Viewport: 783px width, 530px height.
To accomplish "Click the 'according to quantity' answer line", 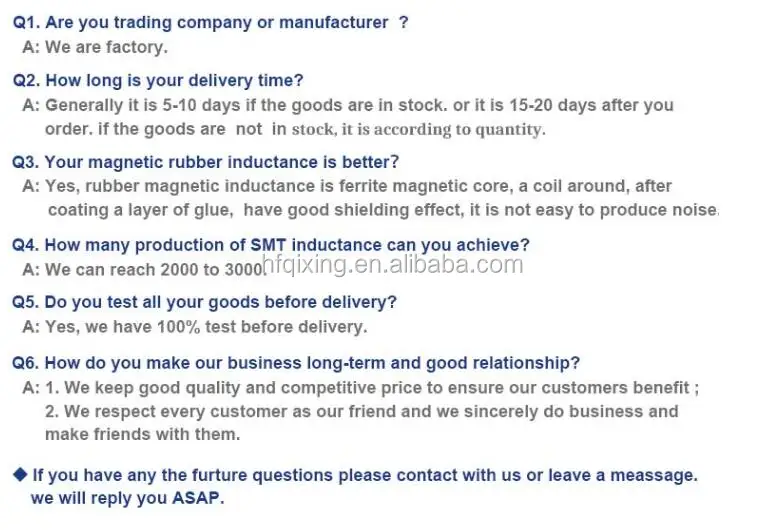I will [295, 129].
